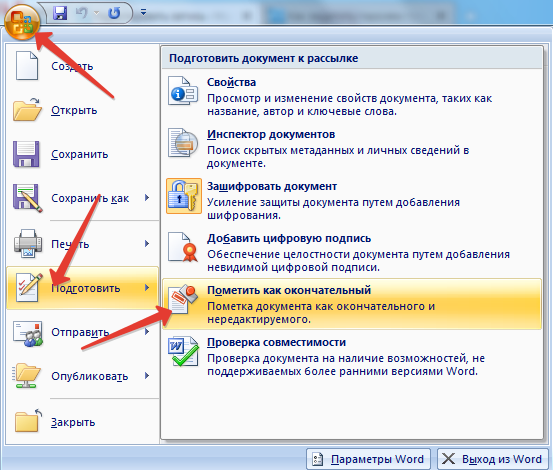Click the blank page icon for Создать
The image size is (553, 470).
(x=26, y=66)
